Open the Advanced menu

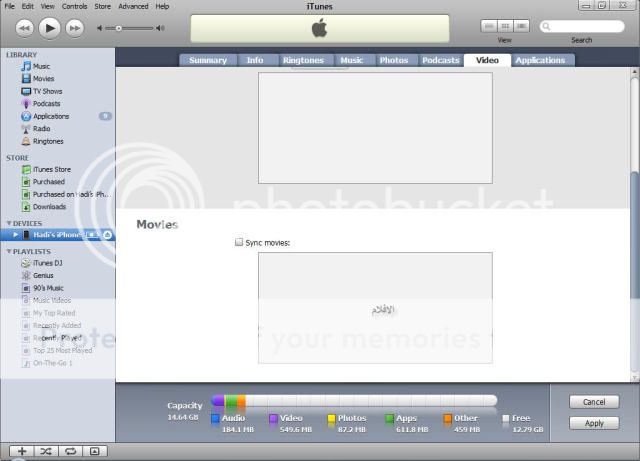click(133, 7)
